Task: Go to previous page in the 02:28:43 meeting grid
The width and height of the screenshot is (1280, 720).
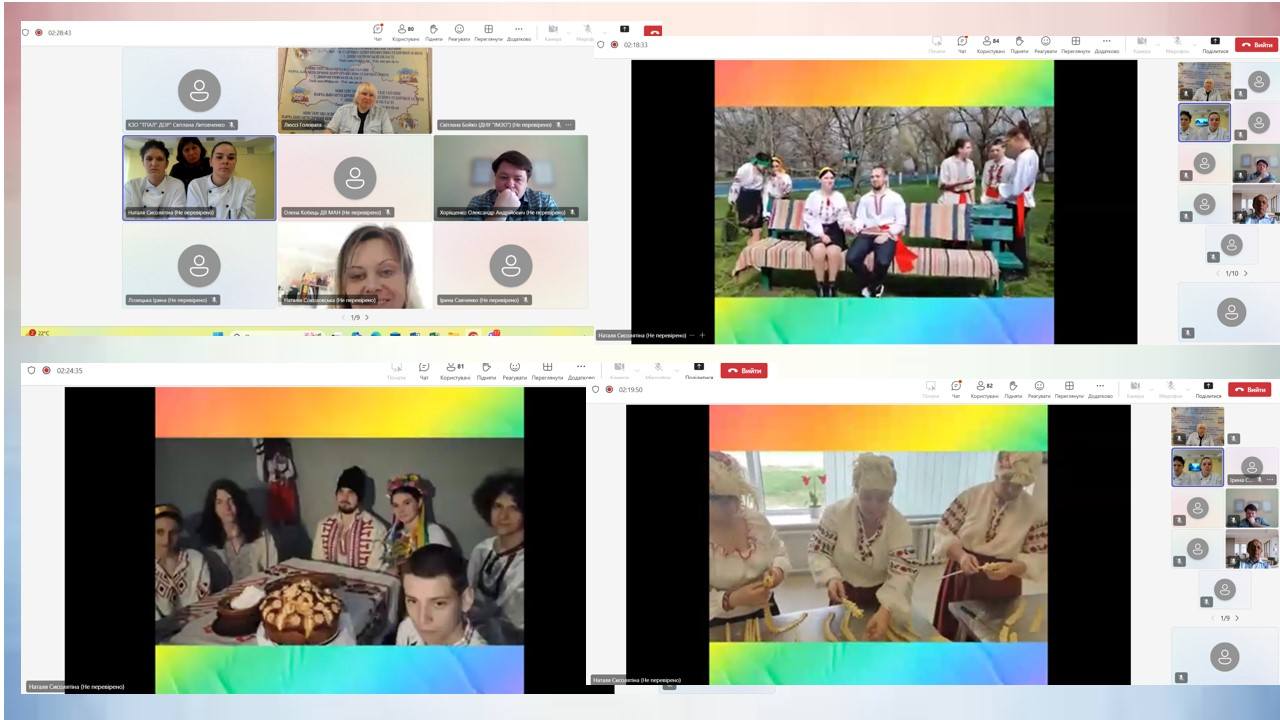Action: click(342, 317)
